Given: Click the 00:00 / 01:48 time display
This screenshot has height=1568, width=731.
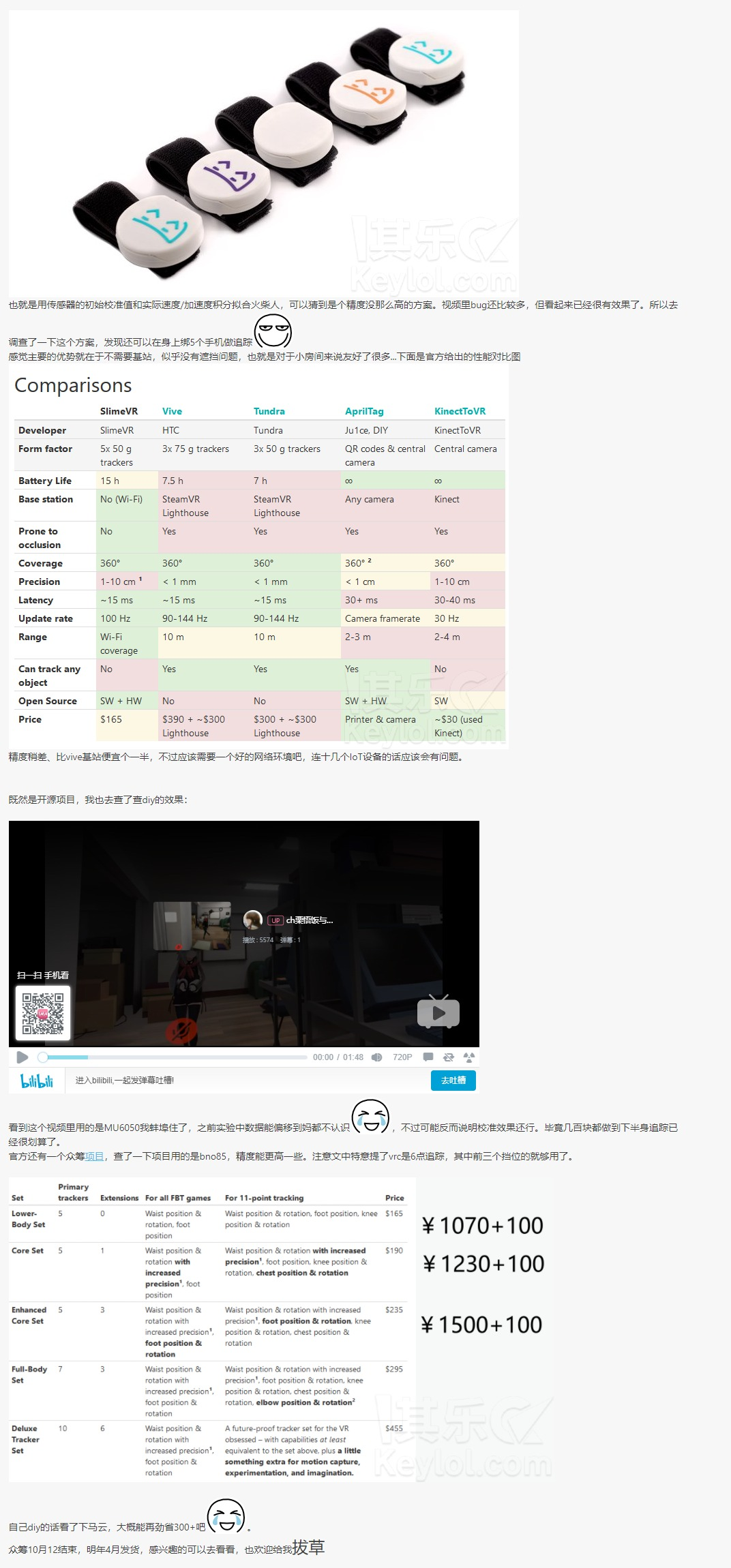Looking at the screenshot, I should click(x=338, y=1057).
